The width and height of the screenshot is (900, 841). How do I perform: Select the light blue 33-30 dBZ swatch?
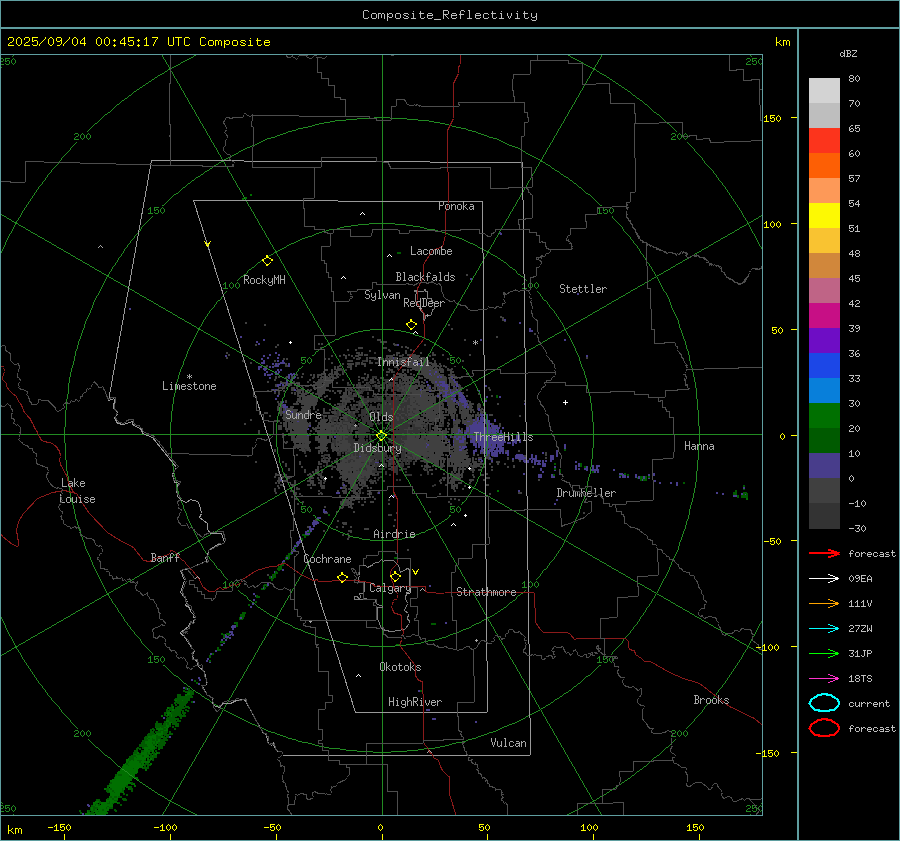824,391
